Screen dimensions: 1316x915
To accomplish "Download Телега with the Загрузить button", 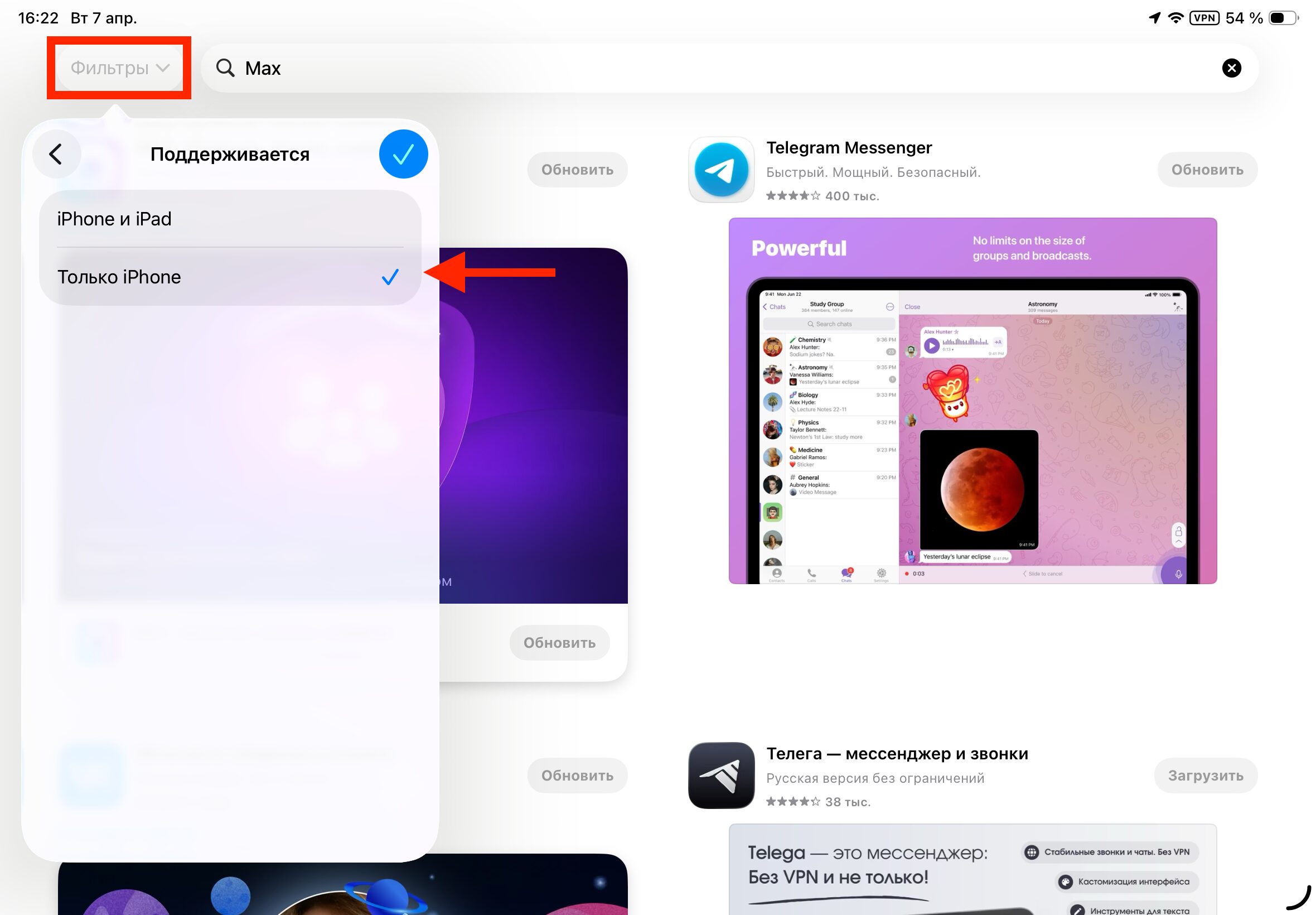I will [x=1206, y=775].
